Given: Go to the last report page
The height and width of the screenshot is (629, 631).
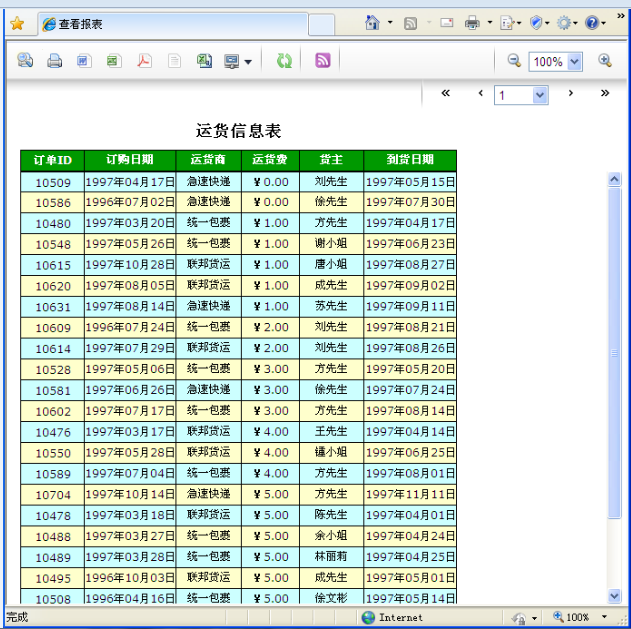Looking at the screenshot, I should pyautogui.click(x=605, y=93).
